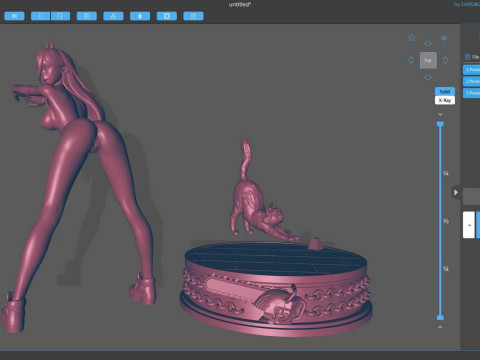Switch to Solid render mode
This screenshot has height=360, width=480.
(445, 91)
